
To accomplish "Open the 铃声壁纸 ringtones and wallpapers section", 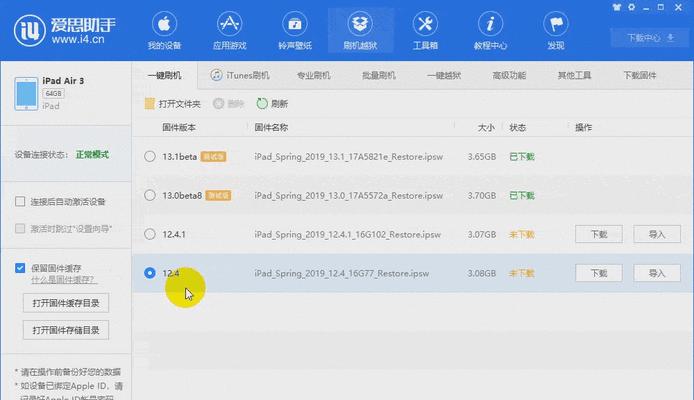I will click(x=294, y=30).
